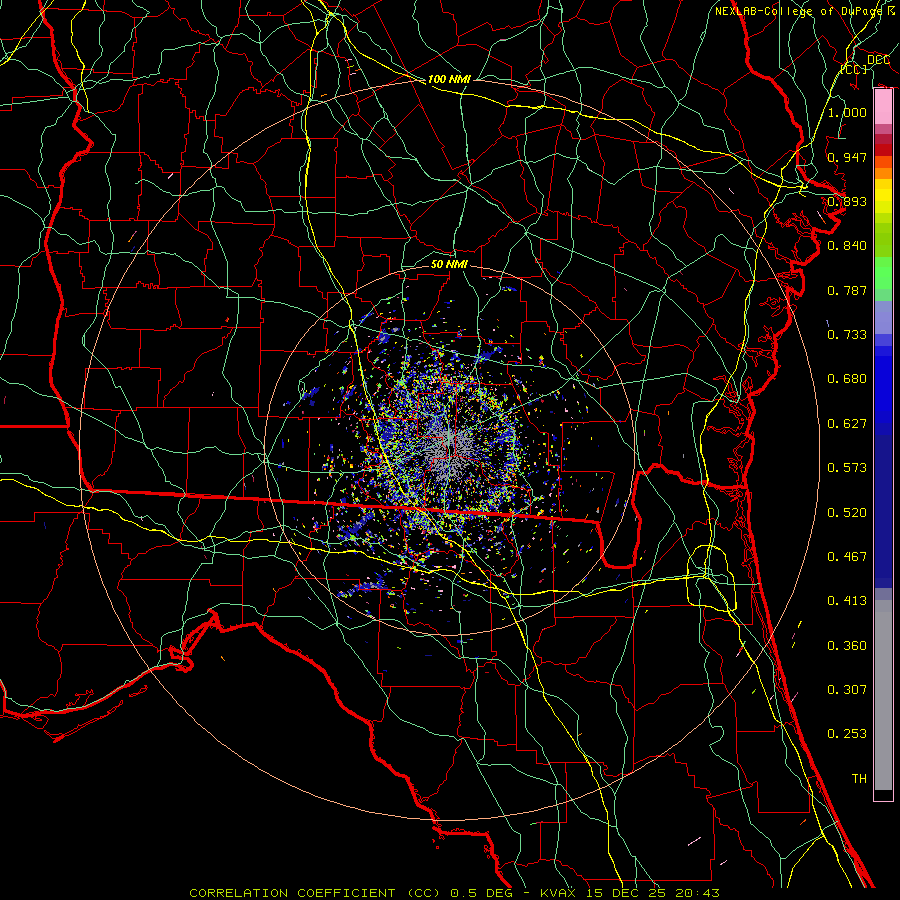Viewport: 900px width, 900px height.
Task: Click the 100 NMI range ring label
Action: (x=449, y=79)
